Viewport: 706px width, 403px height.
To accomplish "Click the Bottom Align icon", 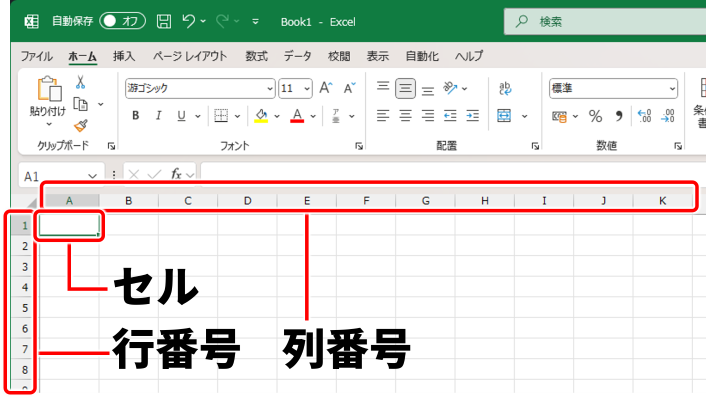I will 428,90.
